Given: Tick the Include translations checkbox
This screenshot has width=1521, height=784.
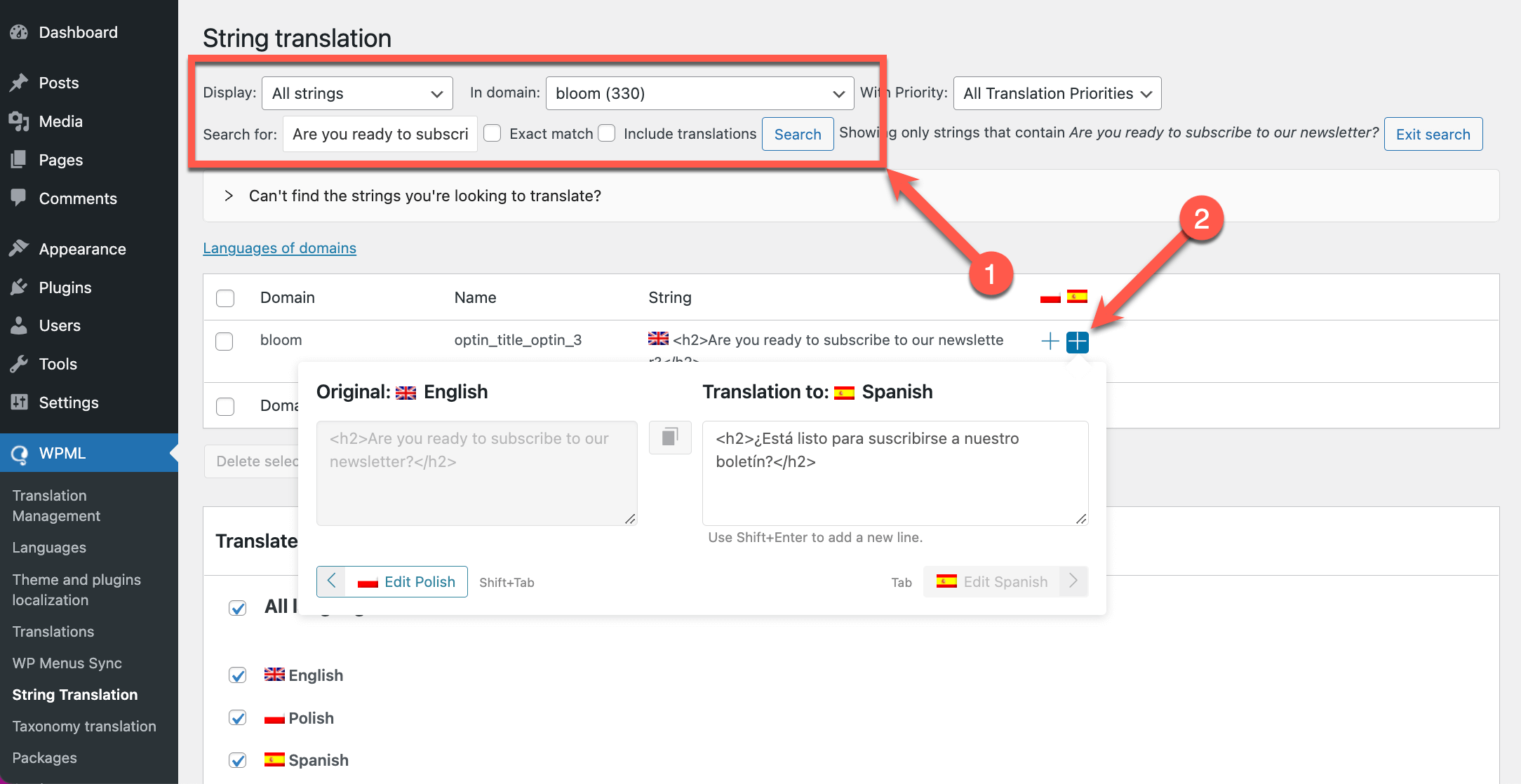Looking at the screenshot, I should [607, 133].
